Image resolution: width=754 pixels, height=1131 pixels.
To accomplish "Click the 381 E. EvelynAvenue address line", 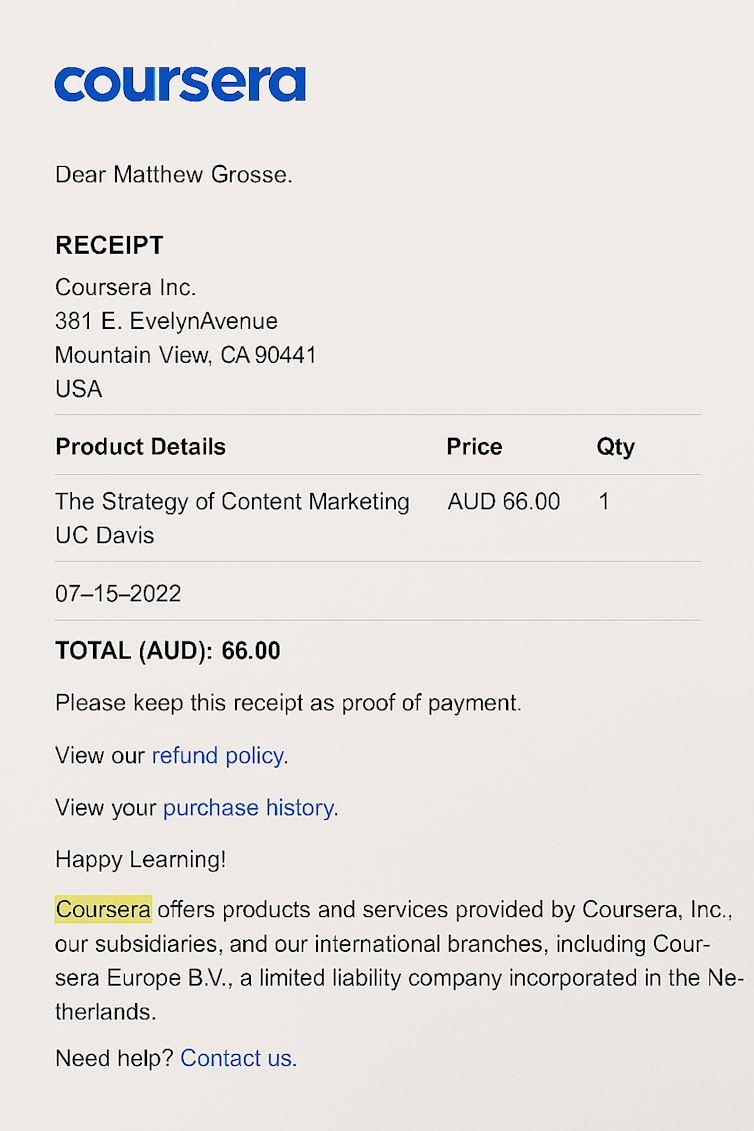I will tap(166, 322).
